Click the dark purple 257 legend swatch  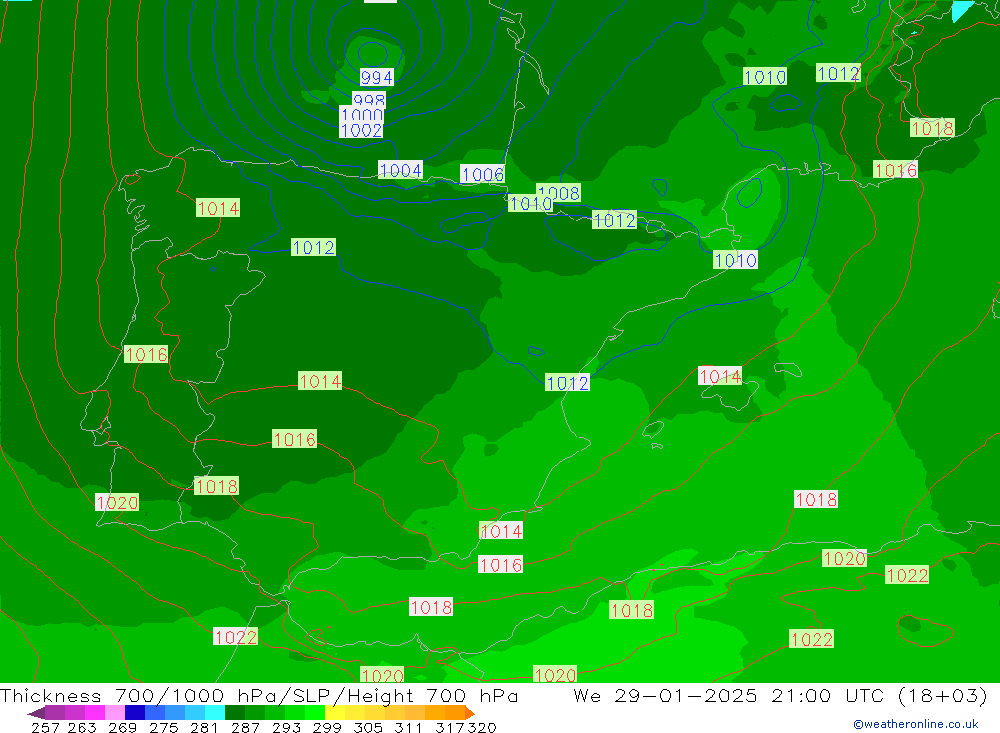click(x=55, y=713)
